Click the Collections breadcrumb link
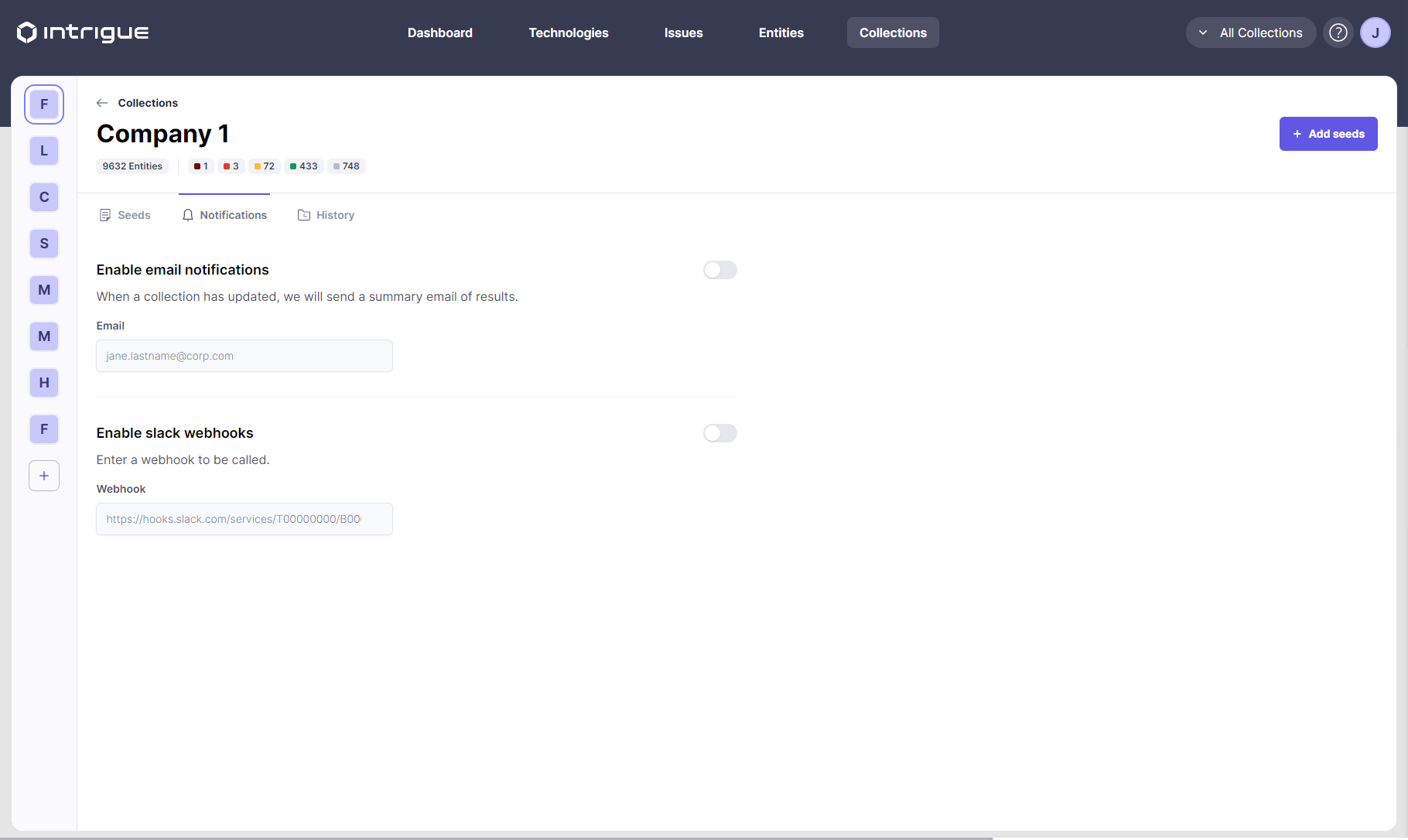 tap(148, 103)
